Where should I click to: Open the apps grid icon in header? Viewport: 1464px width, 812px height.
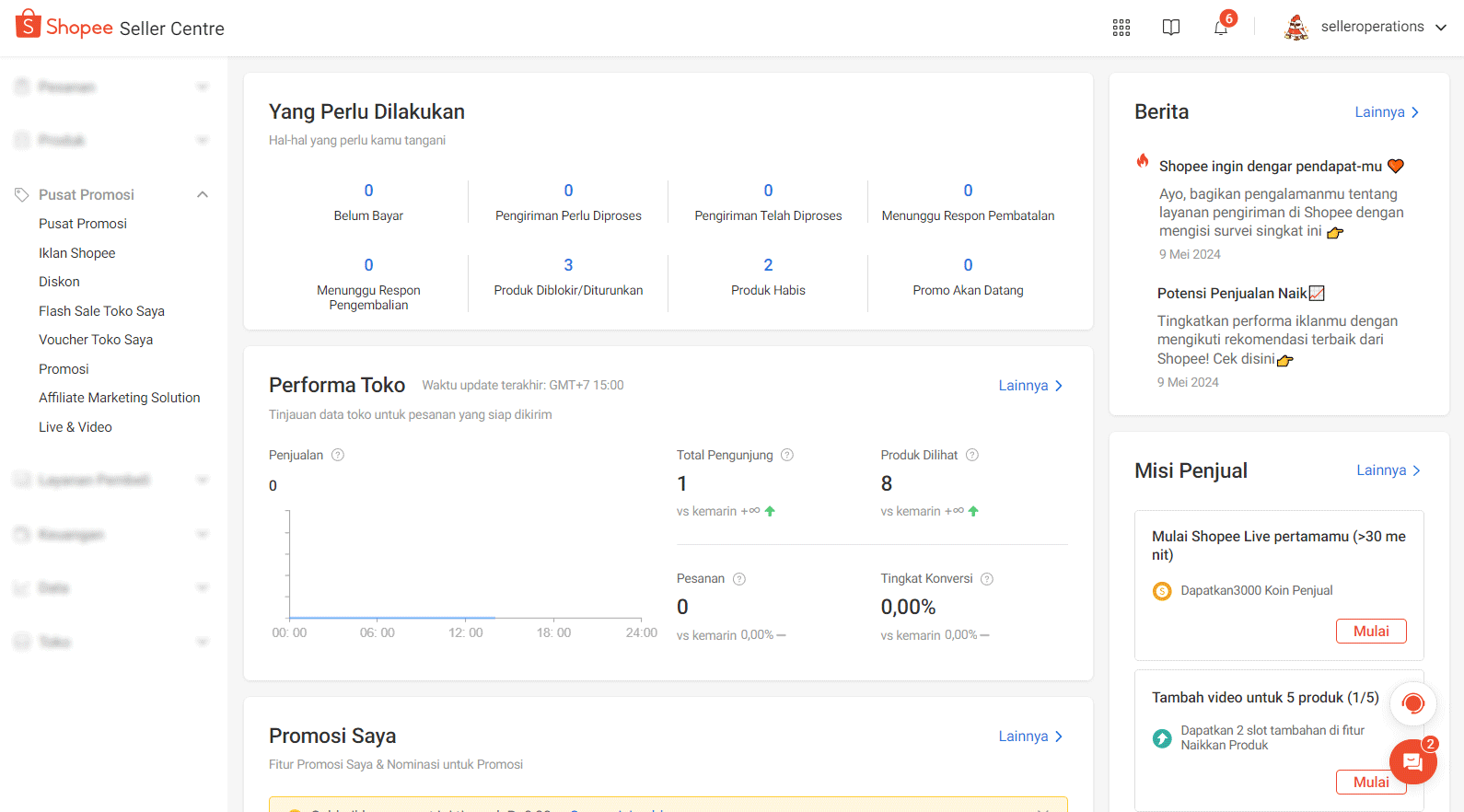pos(1121,28)
